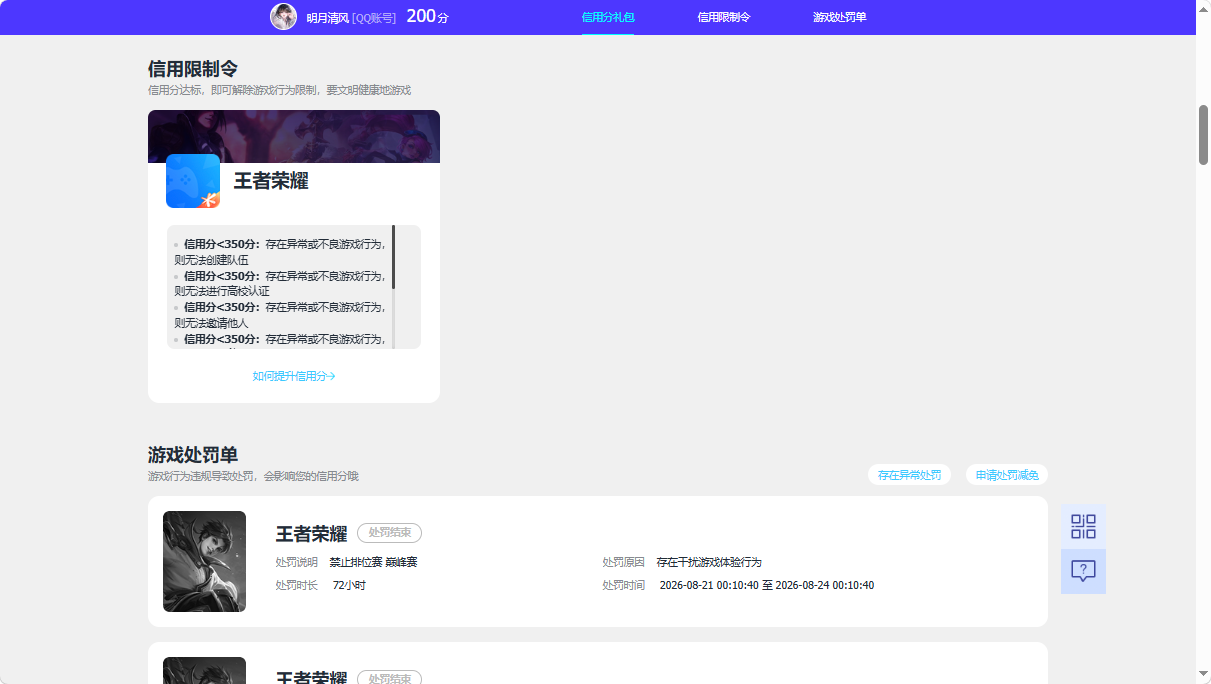This screenshot has height=684, width=1211.
Task: Switch to the 信用分礼包 tab
Action: click(608, 17)
